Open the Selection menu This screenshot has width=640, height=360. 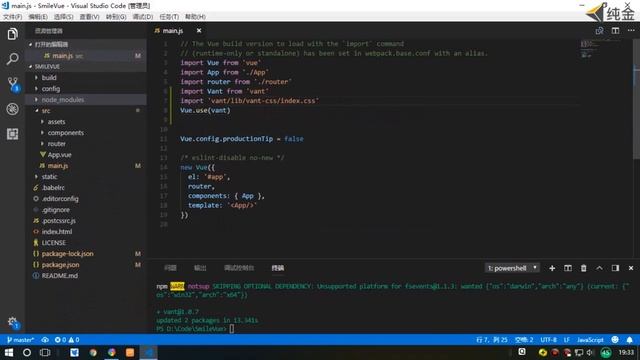tap(64, 17)
